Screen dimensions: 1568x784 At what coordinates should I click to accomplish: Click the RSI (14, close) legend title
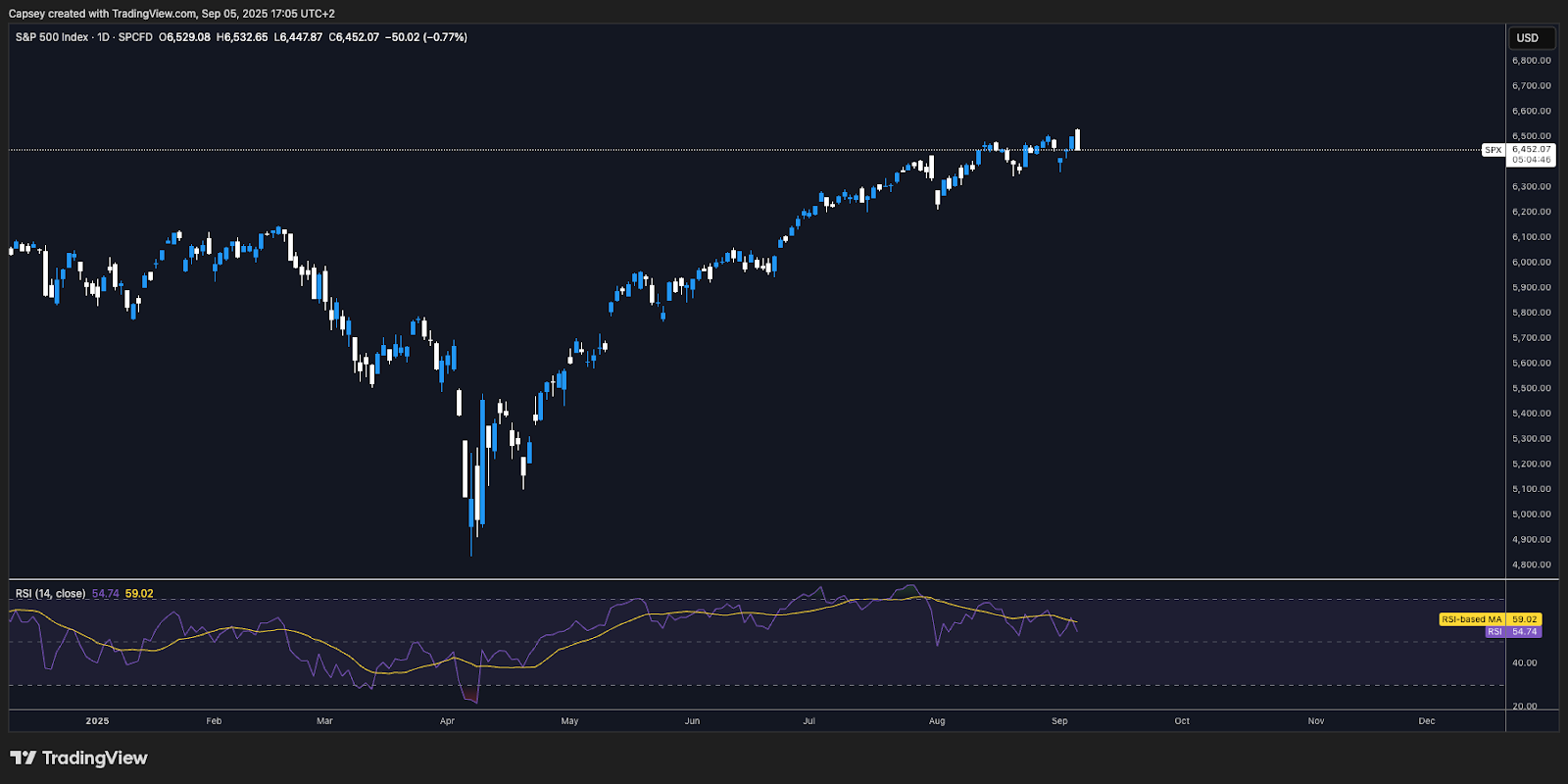coord(50,594)
